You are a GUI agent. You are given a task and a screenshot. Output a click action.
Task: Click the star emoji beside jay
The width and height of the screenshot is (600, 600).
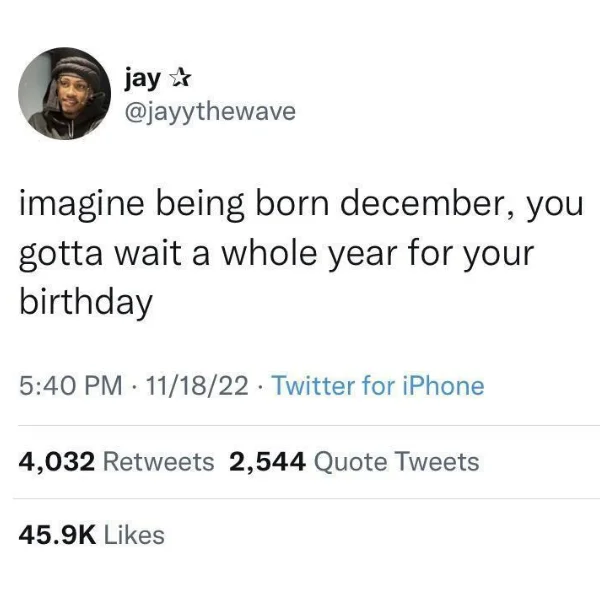[180, 78]
